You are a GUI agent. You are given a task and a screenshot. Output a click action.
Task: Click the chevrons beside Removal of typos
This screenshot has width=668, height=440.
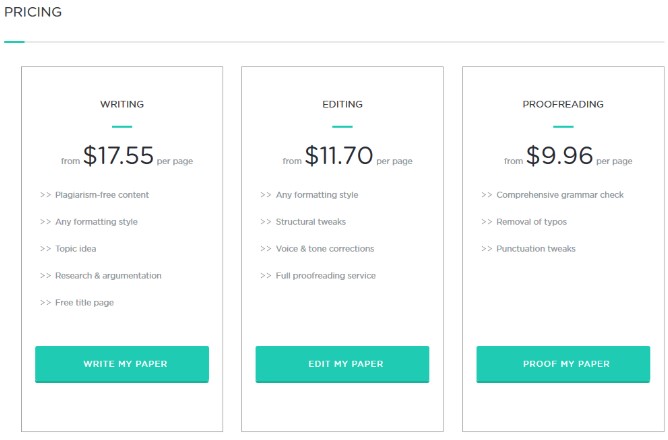pyautogui.click(x=487, y=222)
